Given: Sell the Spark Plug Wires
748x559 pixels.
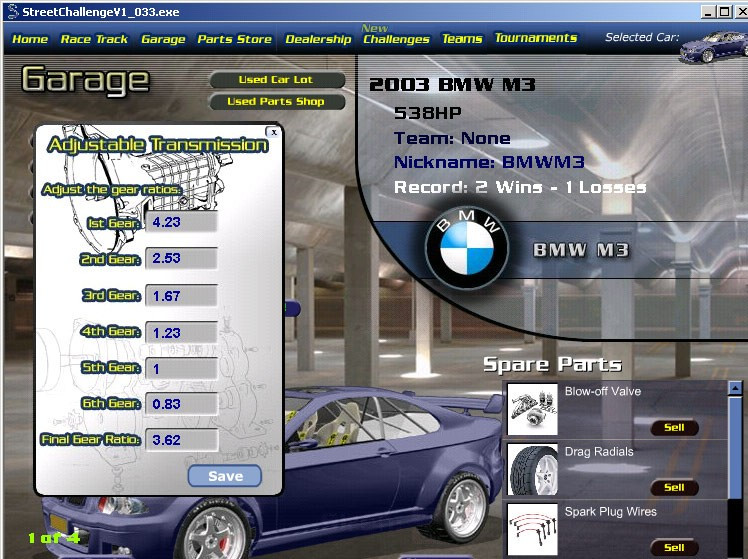Looking at the screenshot, I should pos(675,548).
